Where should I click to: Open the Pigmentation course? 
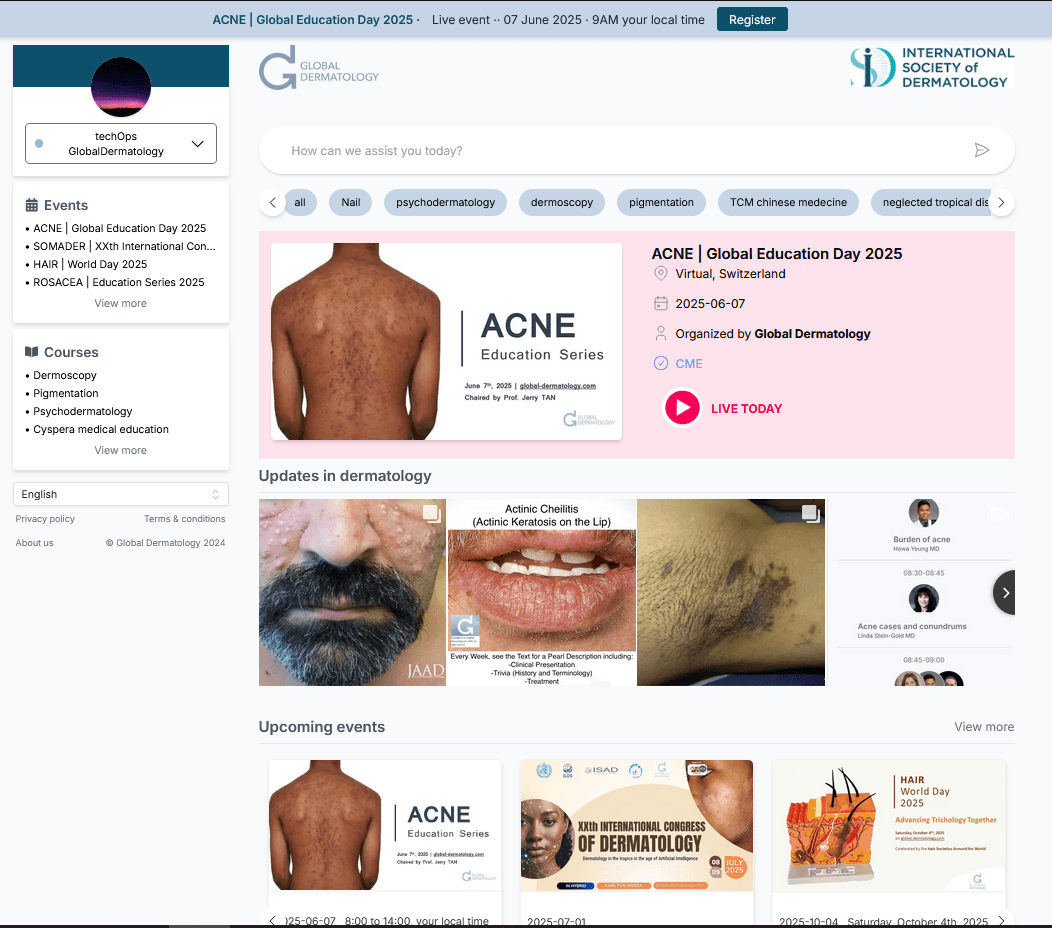[x=66, y=393]
